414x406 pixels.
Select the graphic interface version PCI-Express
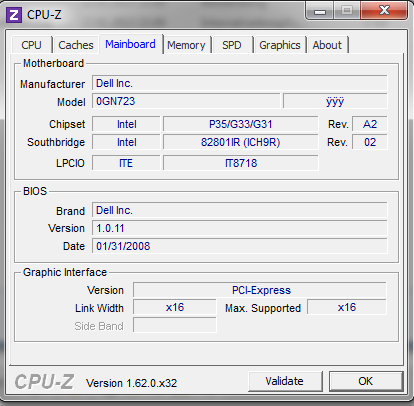coord(260,290)
